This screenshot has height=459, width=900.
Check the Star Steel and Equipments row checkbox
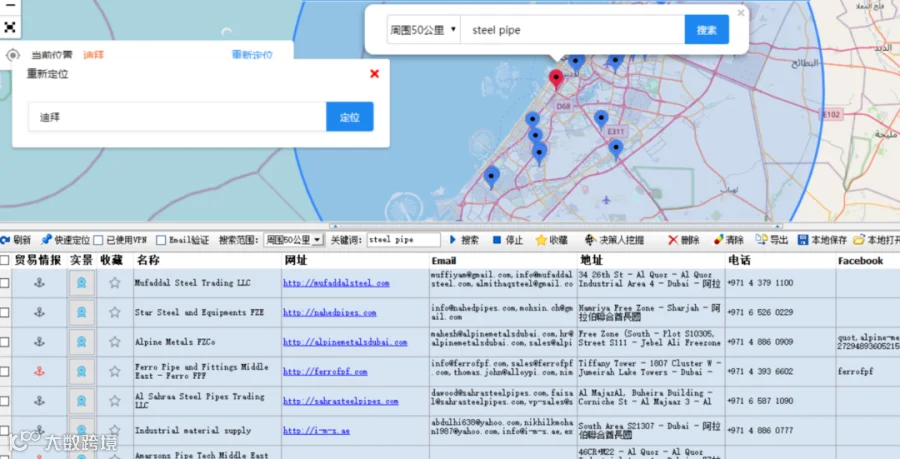coord(5,312)
